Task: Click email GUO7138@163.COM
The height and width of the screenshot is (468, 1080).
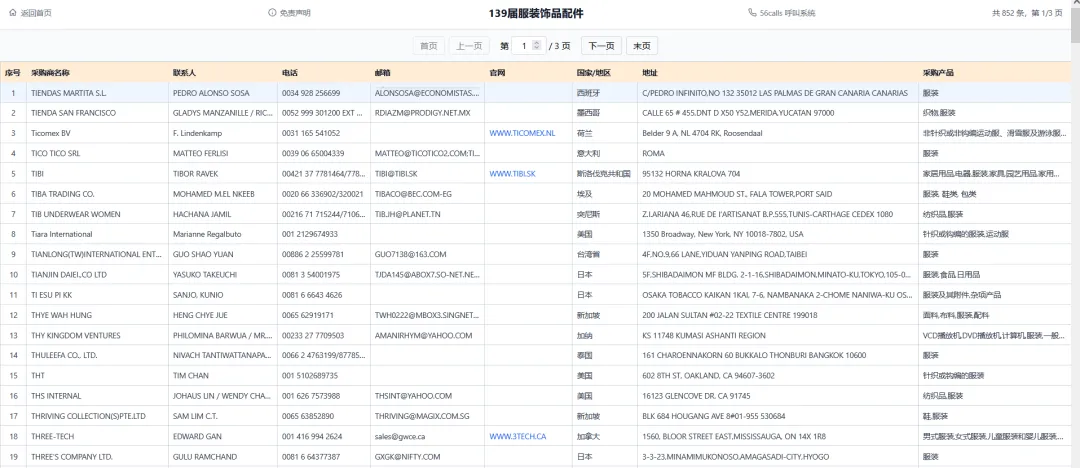Action: [x=411, y=254]
